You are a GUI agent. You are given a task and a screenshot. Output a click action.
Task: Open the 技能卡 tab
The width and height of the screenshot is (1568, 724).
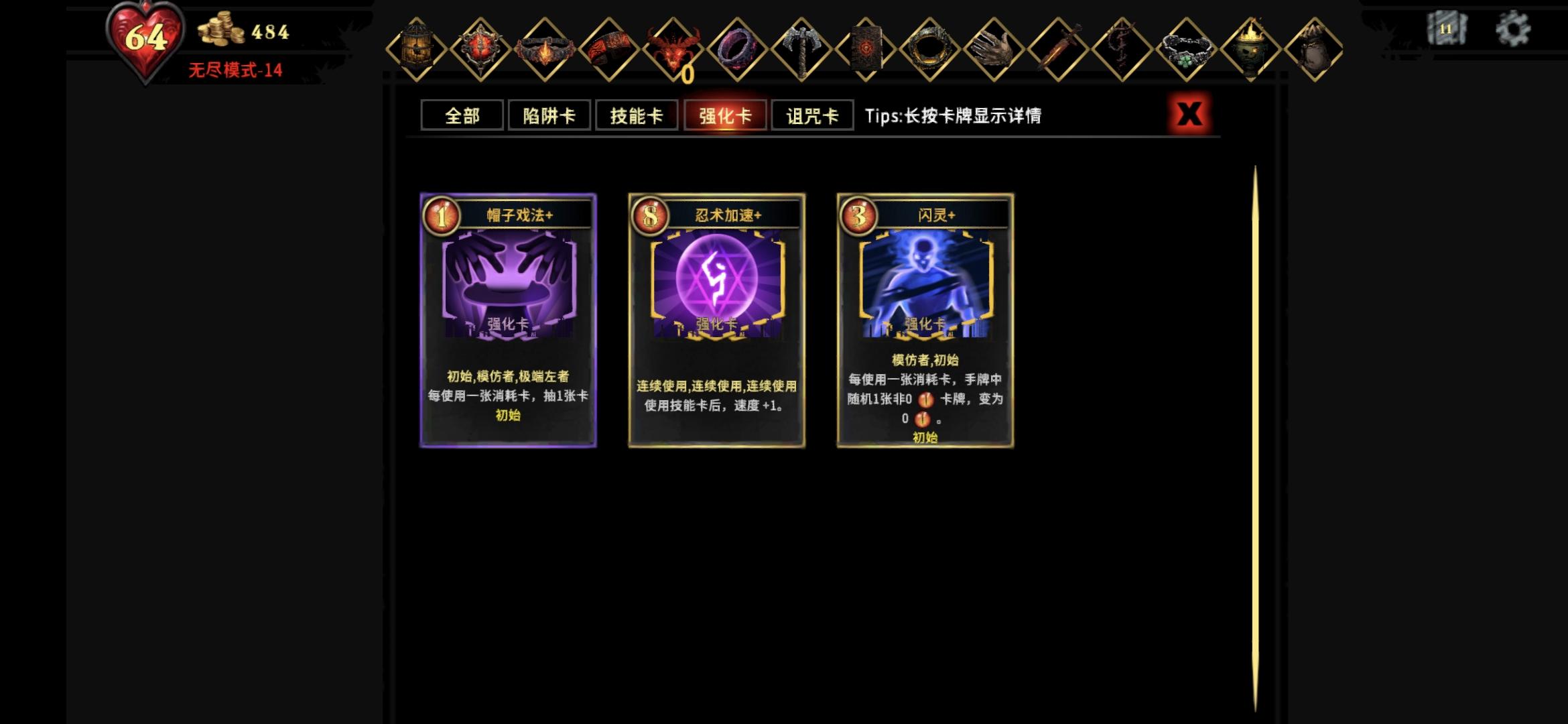click(x=636, y=115)
